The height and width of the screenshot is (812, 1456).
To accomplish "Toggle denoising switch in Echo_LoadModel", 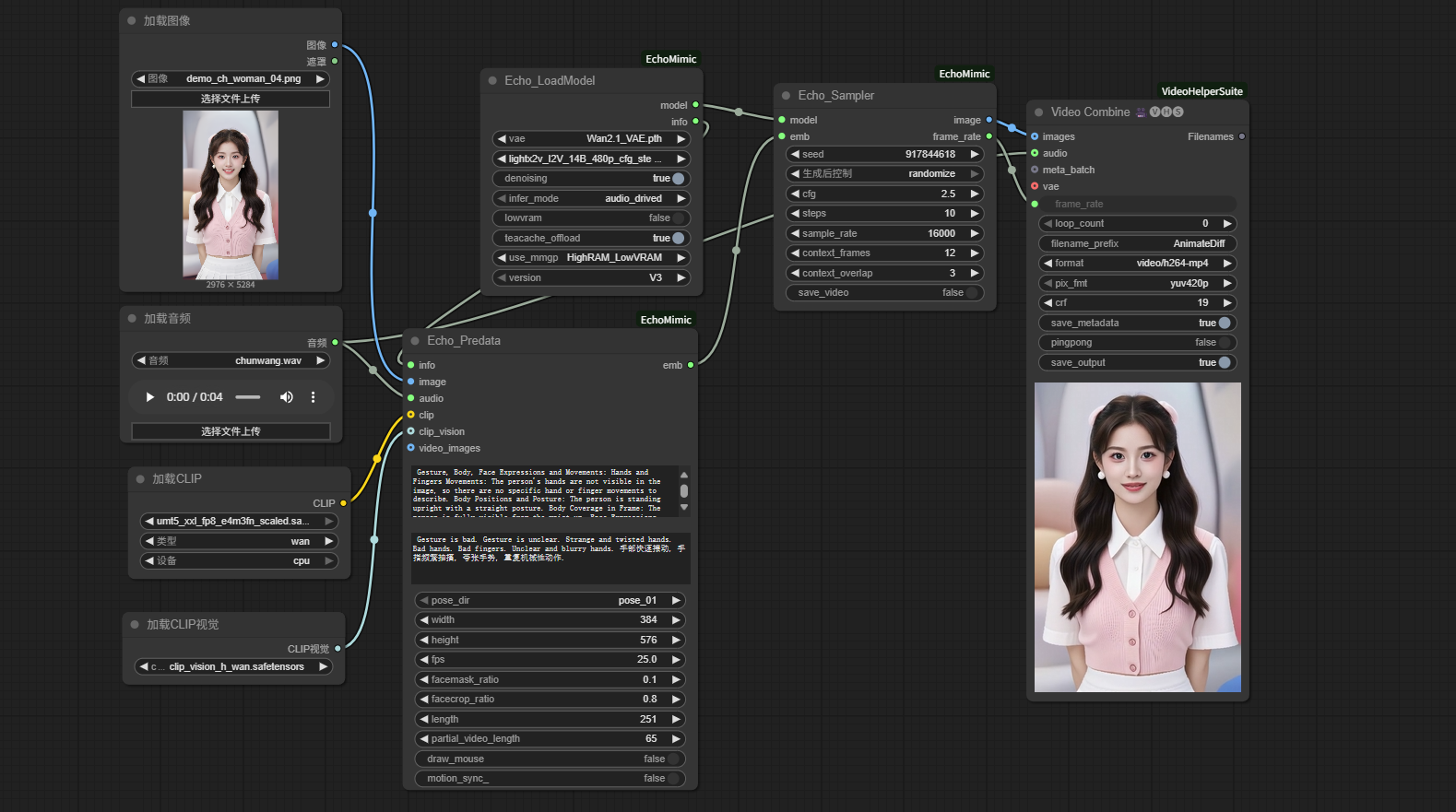I will tap(679, 179).
